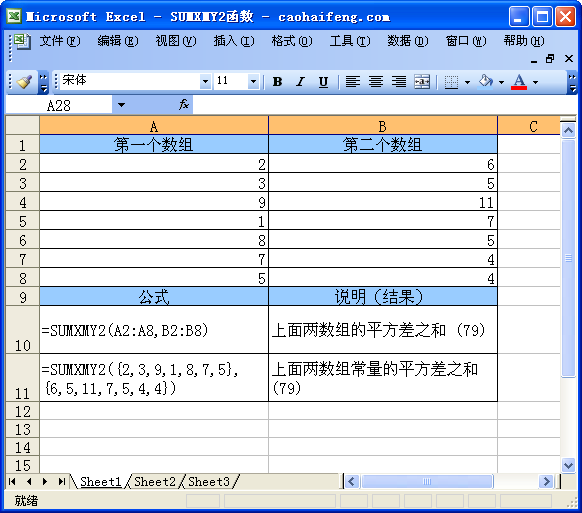Select cell B4 containing 11
This screenshot has height=513, width=582.
[x=383, y=202]
